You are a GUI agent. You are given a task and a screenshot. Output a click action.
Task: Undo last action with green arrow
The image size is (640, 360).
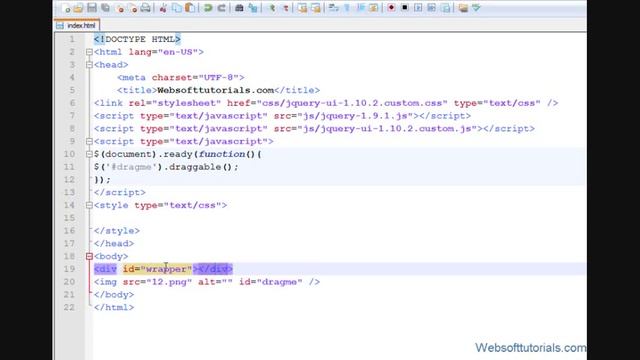pos(208,8)
